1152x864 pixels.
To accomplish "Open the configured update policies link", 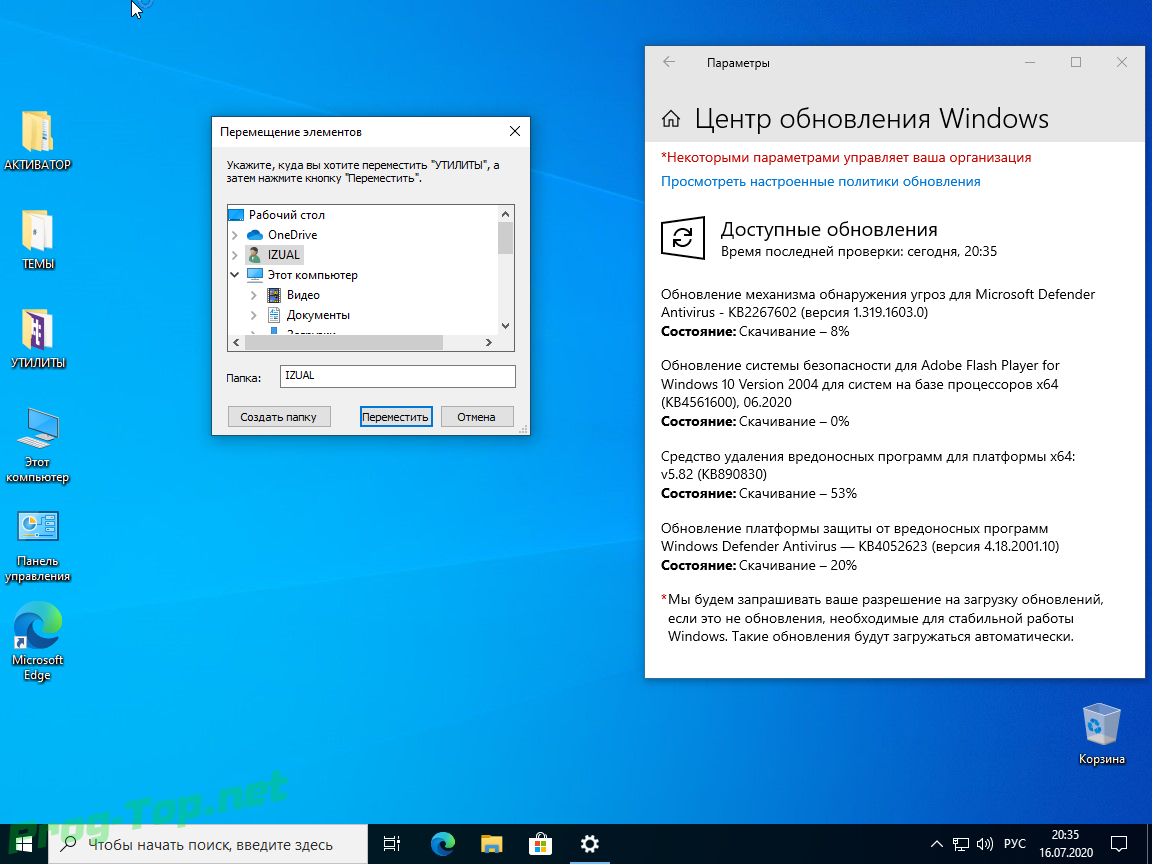I will (820, 182).
